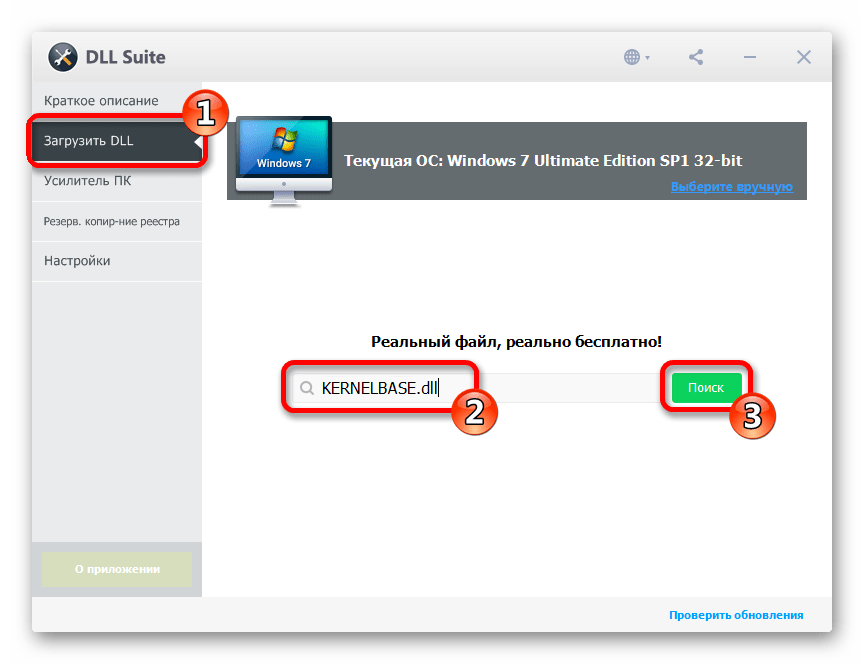Screen dimensions: 864x664
Task: Close the DLL Suite window
Action: [x=803, y=57]
